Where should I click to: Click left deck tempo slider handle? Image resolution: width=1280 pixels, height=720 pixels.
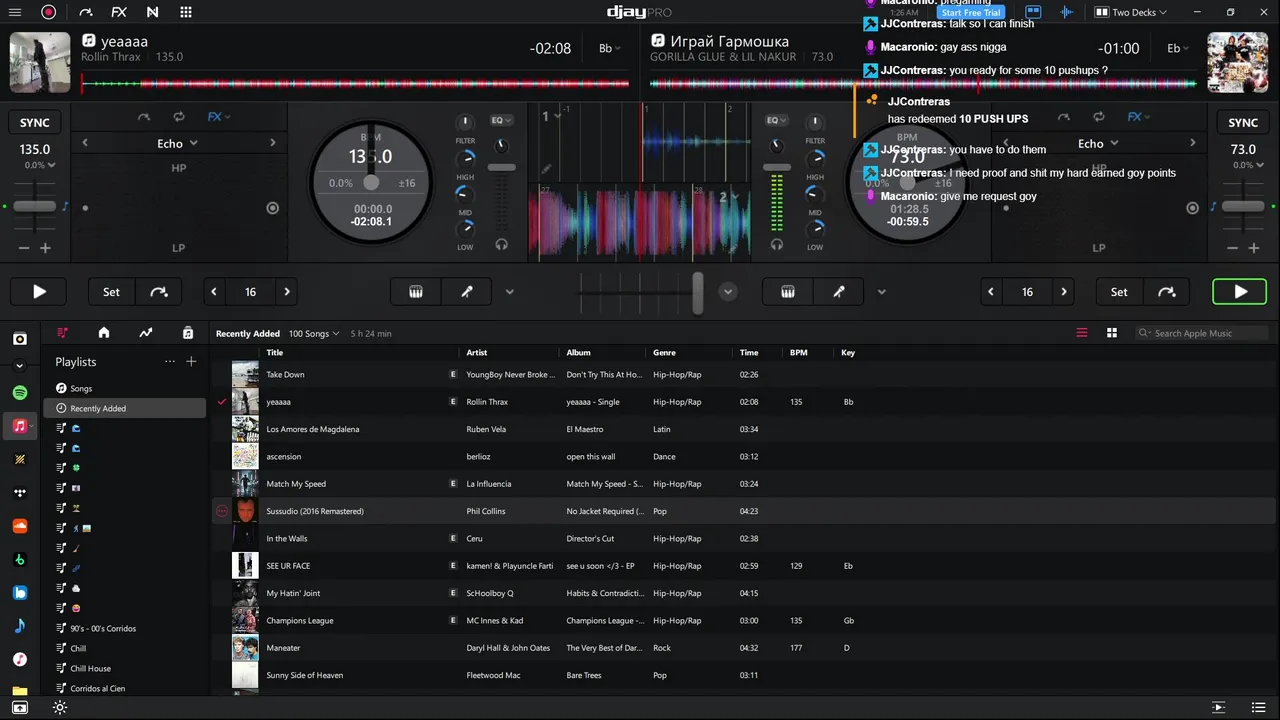coord(35,206)
